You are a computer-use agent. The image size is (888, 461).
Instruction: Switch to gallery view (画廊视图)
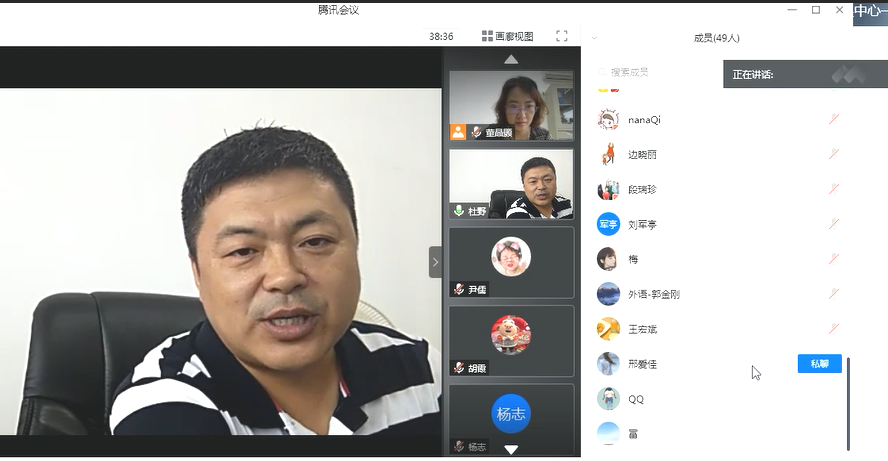(x=507, y=36)
